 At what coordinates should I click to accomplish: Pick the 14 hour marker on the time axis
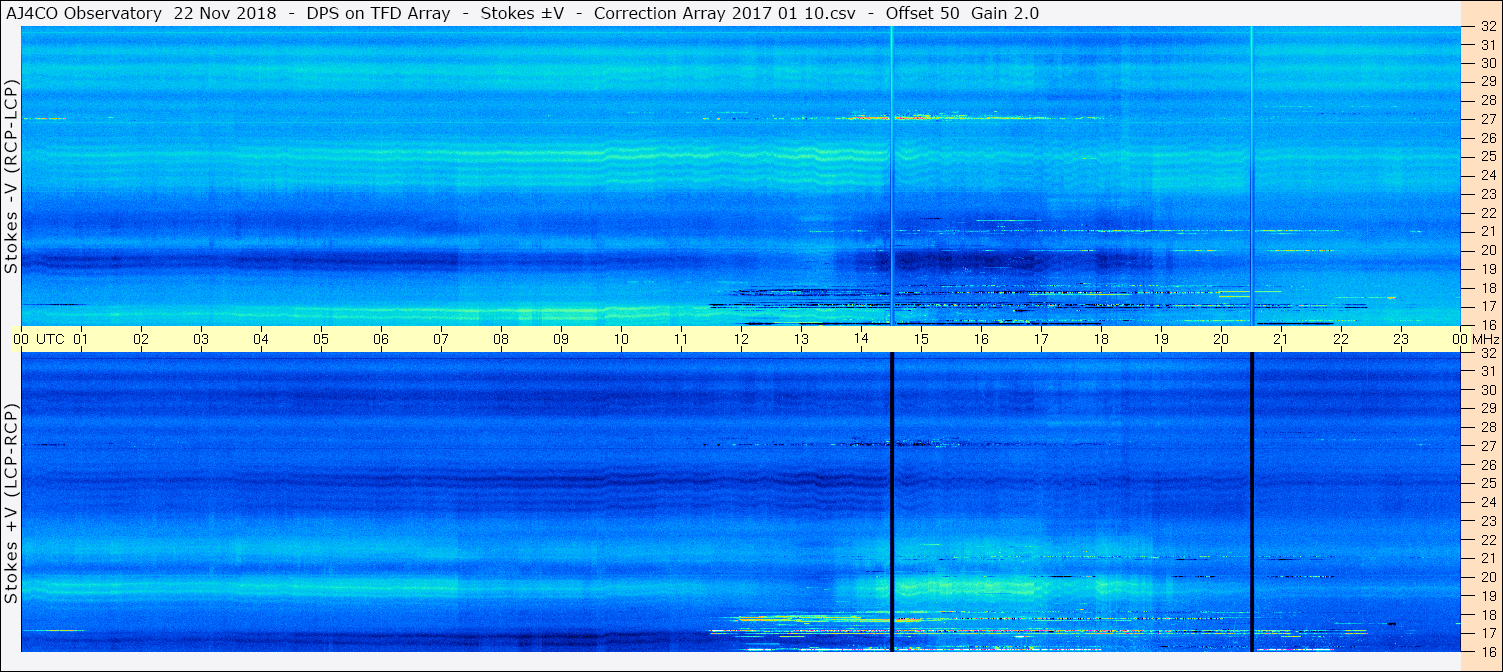pos(861,339)
